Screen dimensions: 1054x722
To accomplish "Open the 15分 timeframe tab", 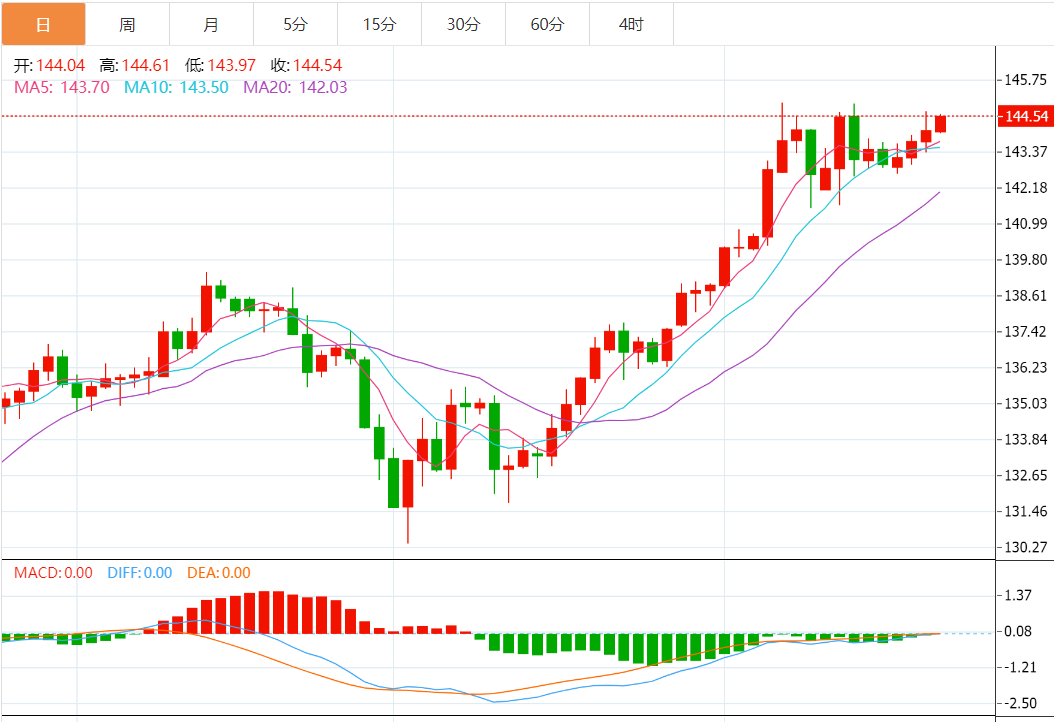I will tap(379, 24).
